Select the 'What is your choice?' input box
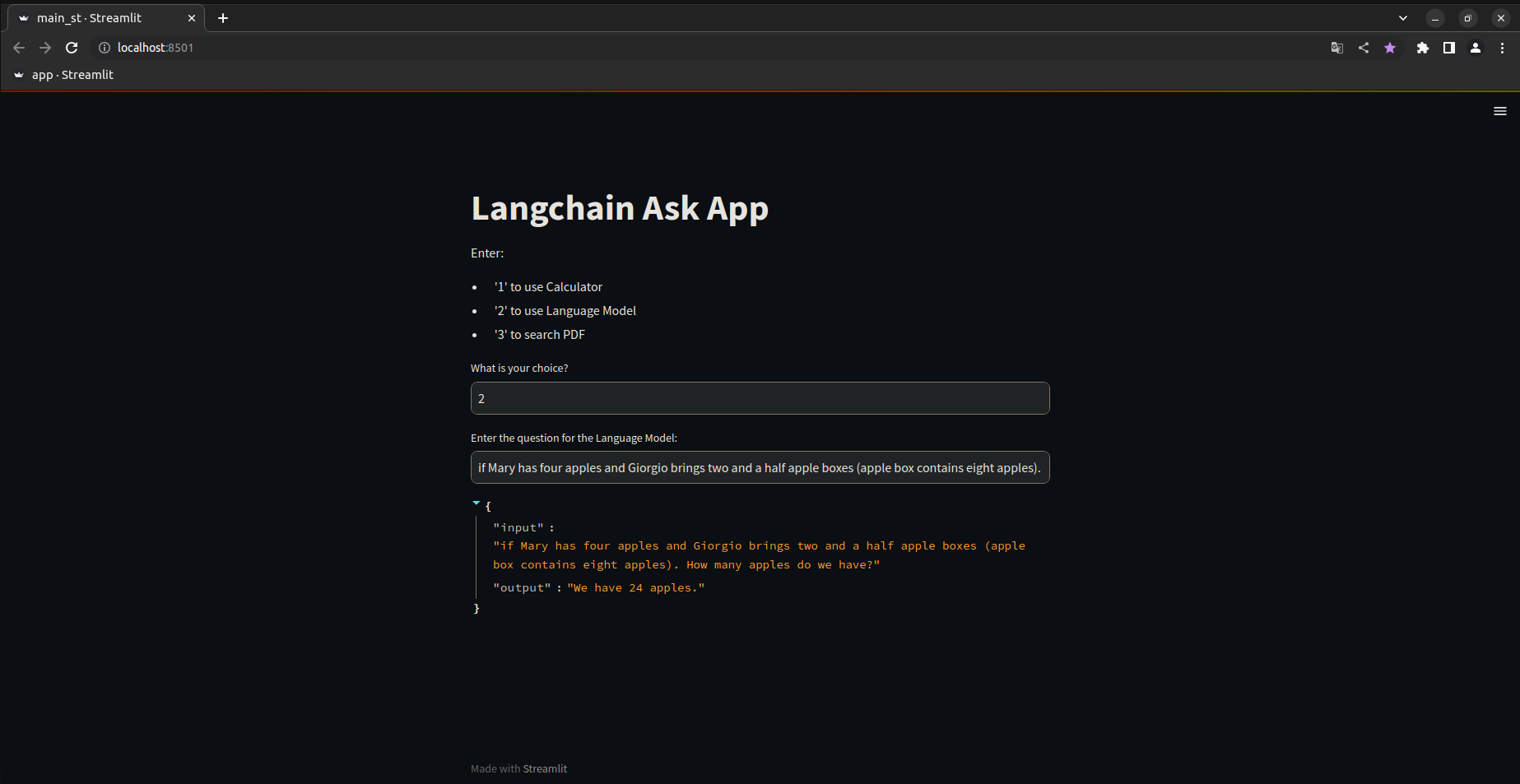 [759, 398]
